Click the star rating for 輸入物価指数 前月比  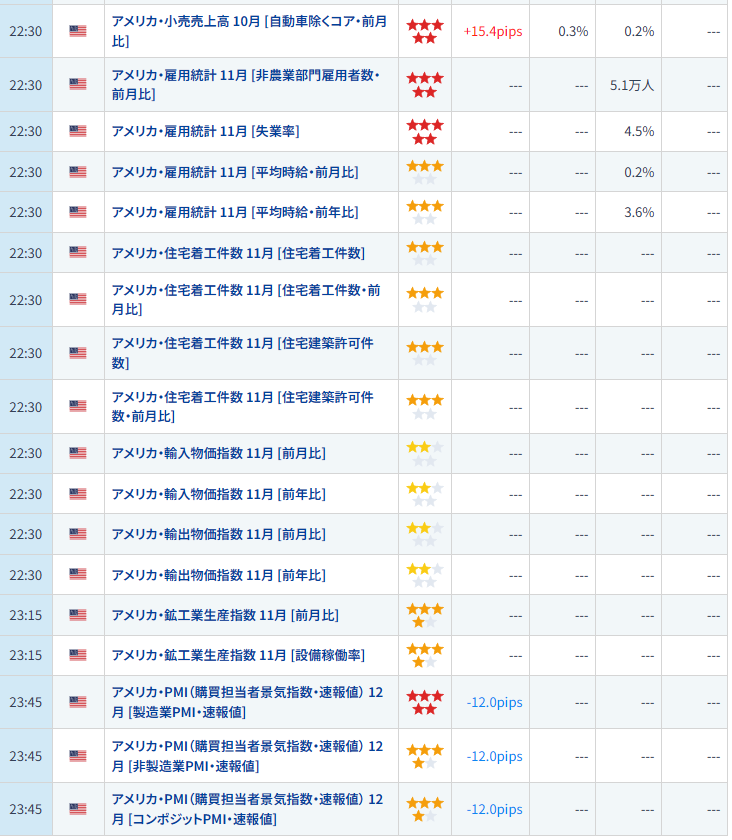click(424, 453)
